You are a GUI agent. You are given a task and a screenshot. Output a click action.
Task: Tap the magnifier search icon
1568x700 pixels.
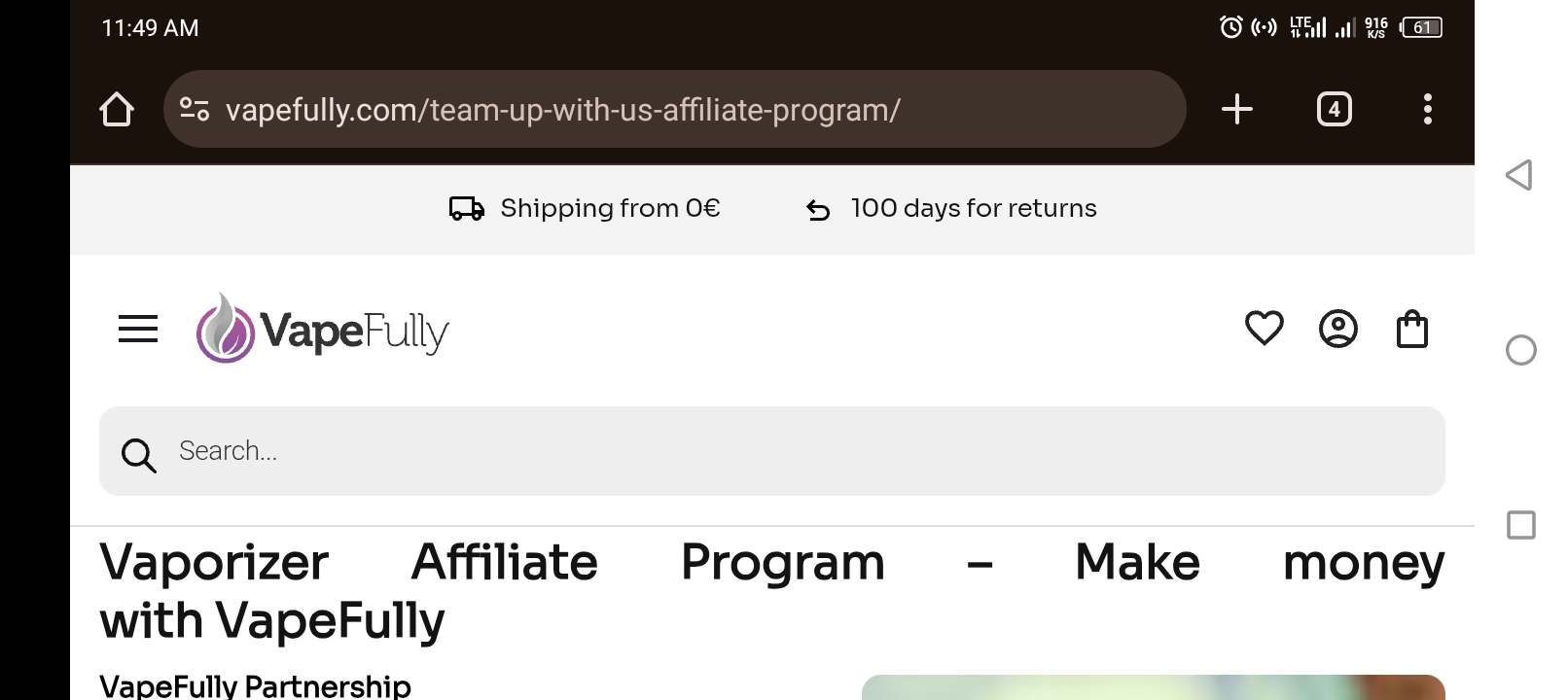138,454
